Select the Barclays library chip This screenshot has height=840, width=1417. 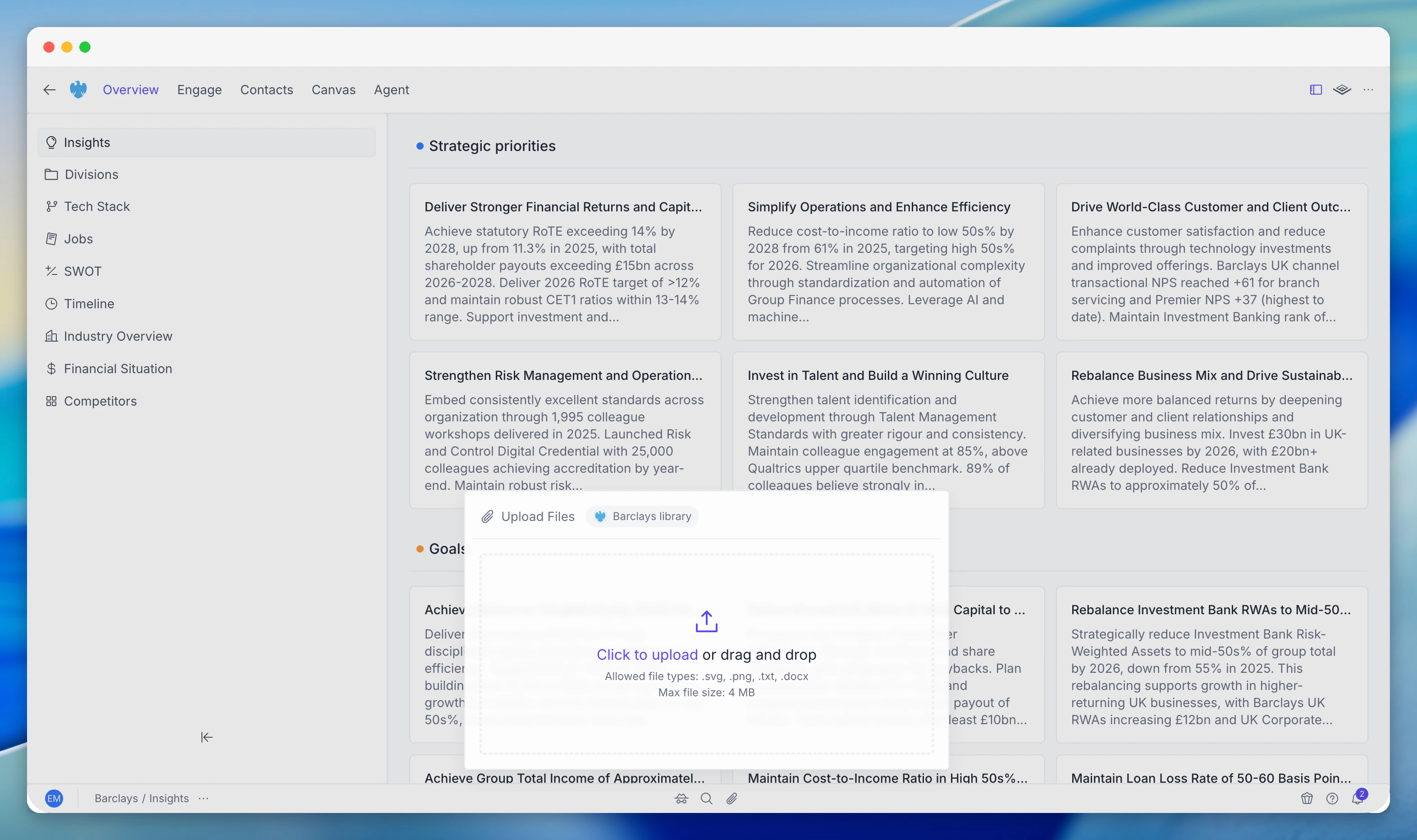(643, 516)
